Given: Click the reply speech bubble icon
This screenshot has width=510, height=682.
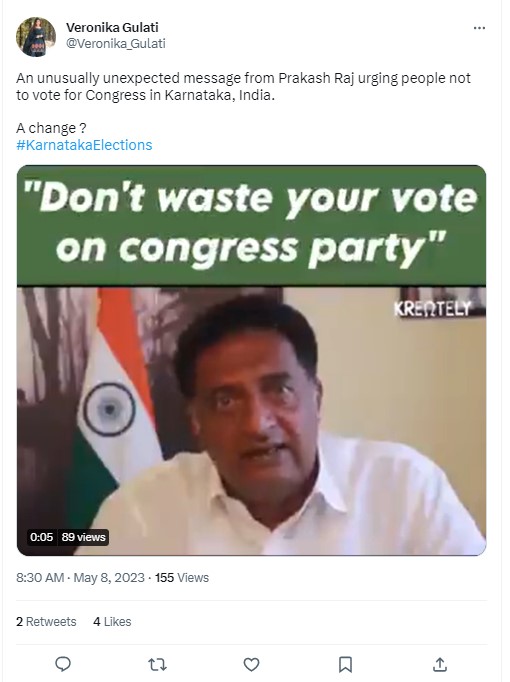Looking at the screenshot, I should (x=63, y=664).
